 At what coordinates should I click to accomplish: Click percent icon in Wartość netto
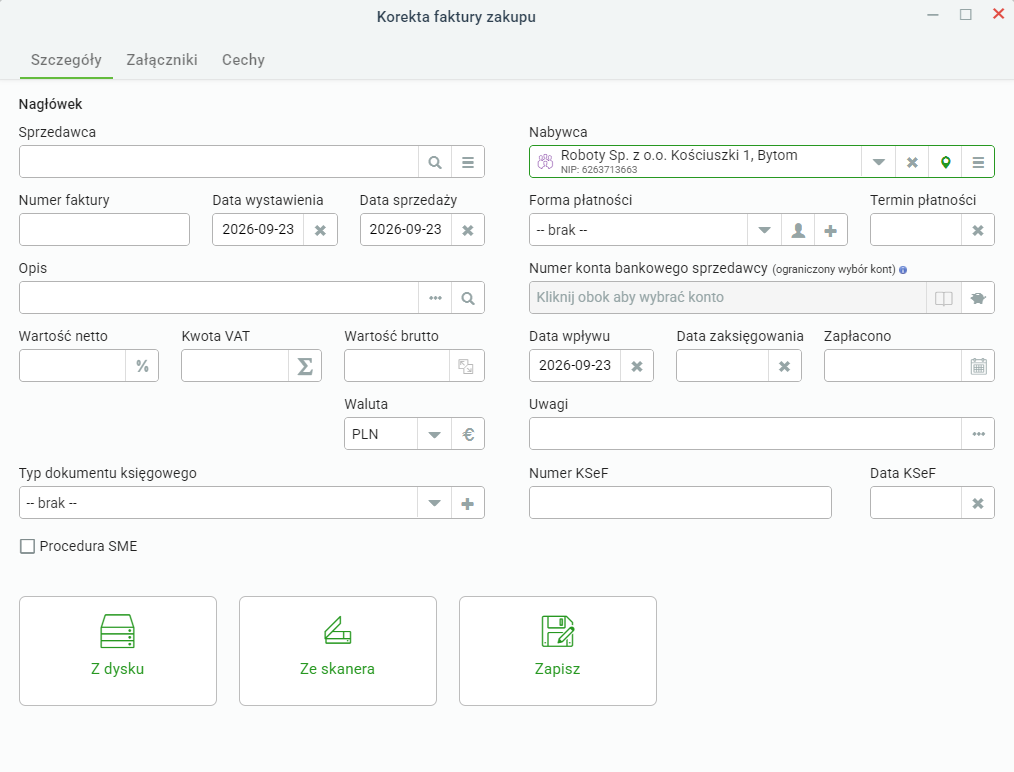click(142, 366)
